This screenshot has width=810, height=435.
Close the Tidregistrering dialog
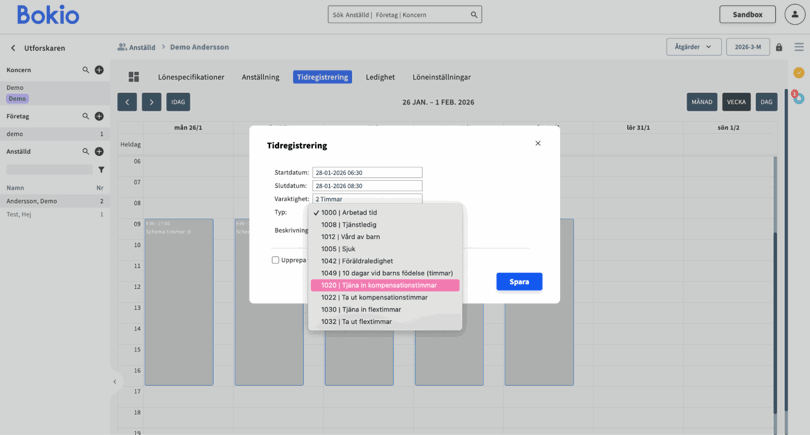click(x=538, y=143)
